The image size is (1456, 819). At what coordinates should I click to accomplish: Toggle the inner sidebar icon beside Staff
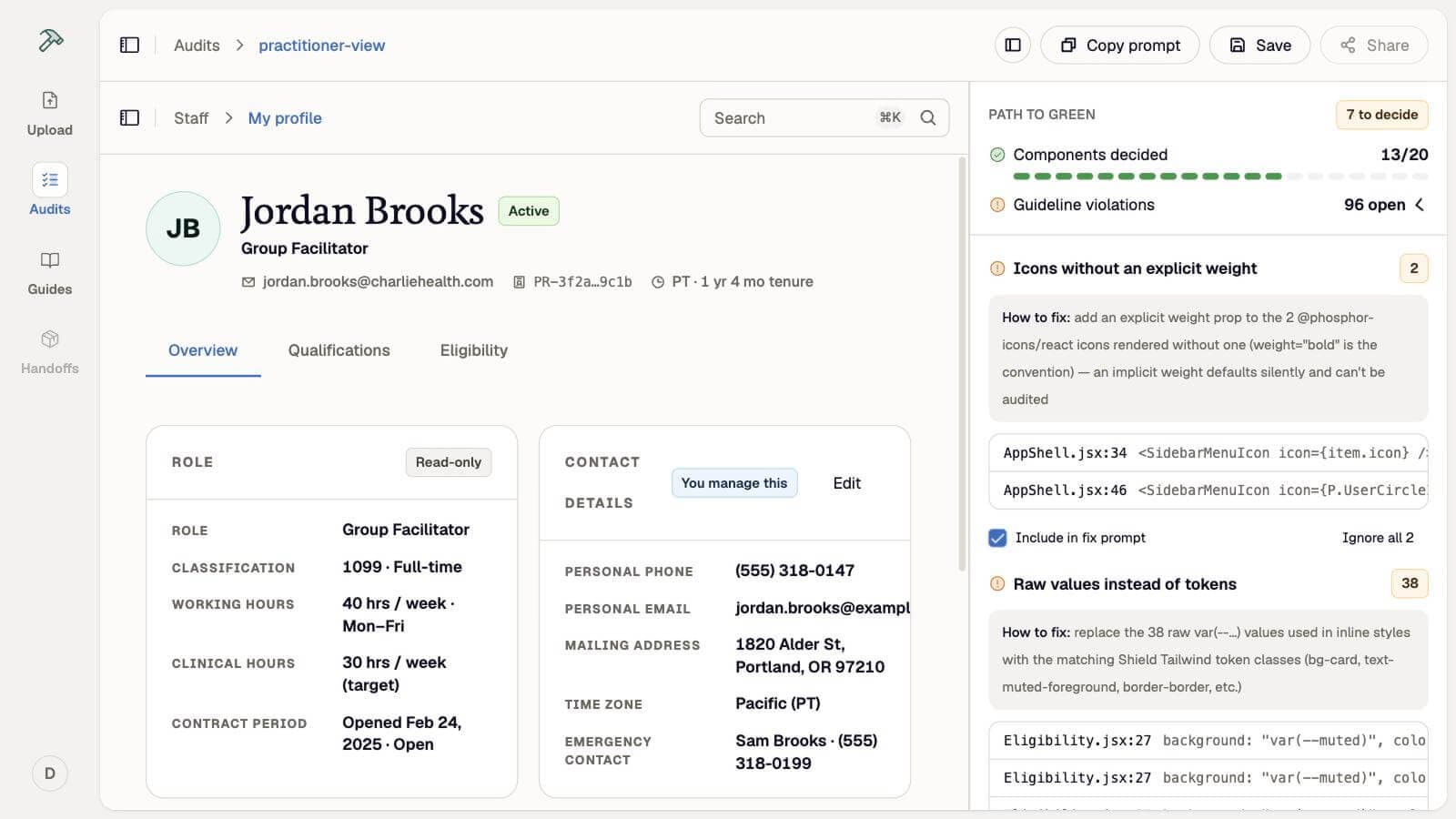coord(129,118)
